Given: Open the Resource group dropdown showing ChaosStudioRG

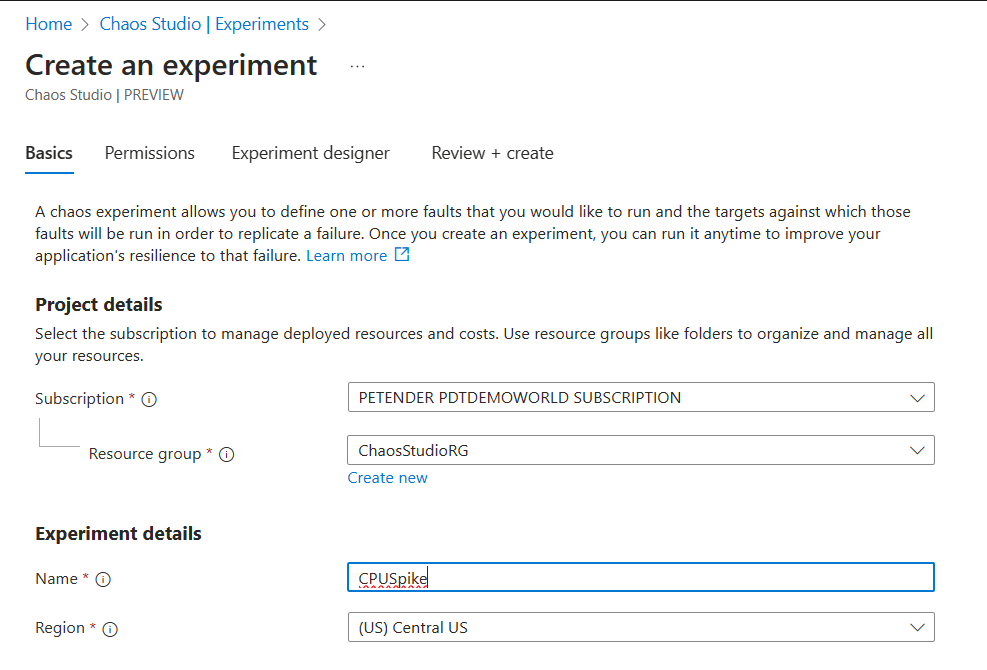Looking at the screenshot, I should 640,450.
